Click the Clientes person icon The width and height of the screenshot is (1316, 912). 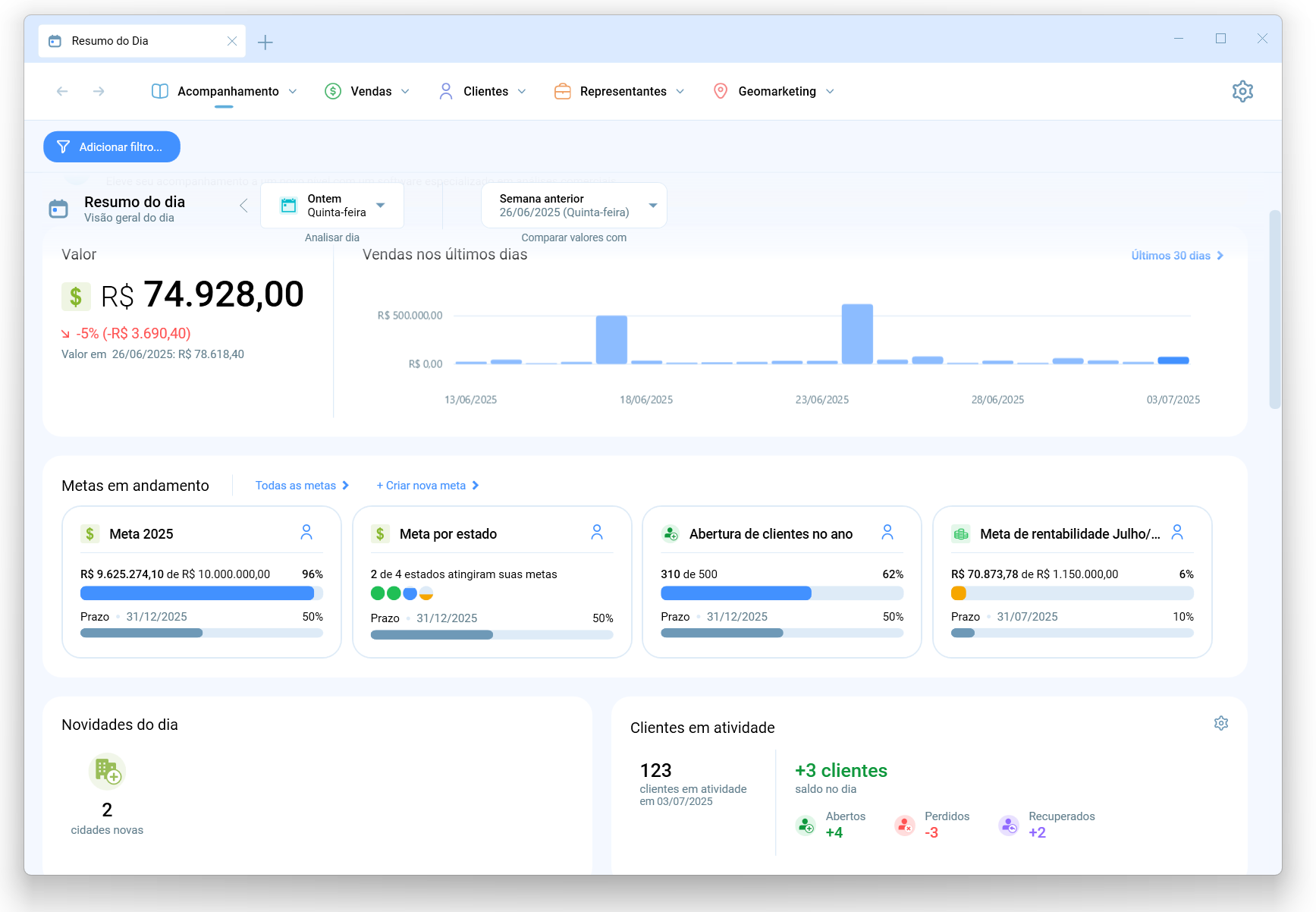[446, 91]
